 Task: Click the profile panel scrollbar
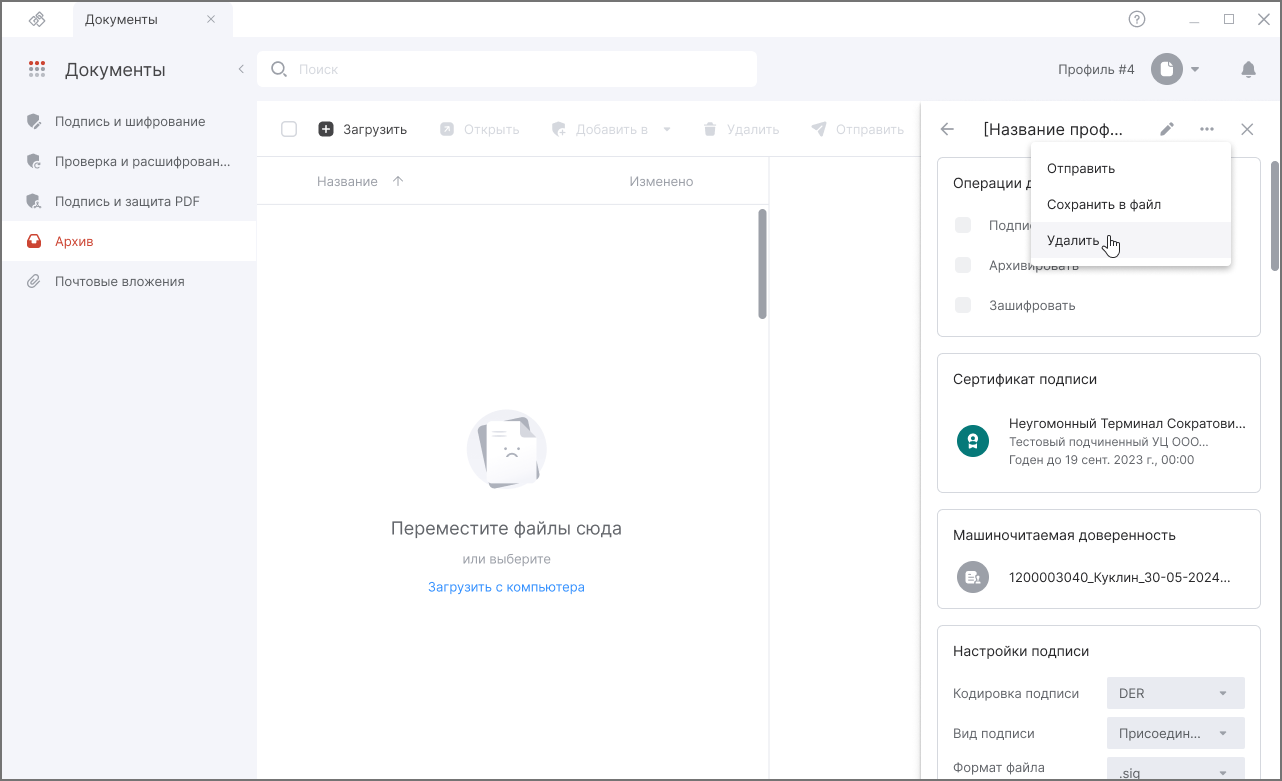tap(1275, 215)
